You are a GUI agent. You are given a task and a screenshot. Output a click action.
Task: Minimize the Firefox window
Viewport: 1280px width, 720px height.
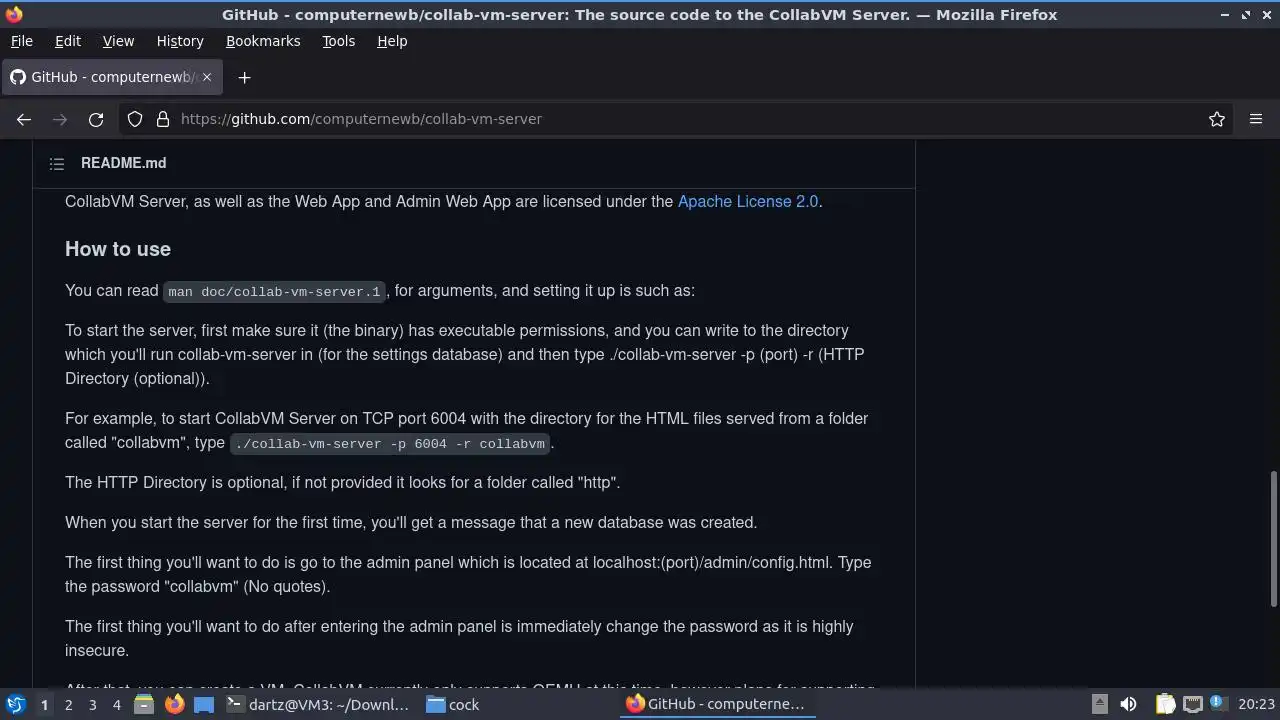[1225, 15]
